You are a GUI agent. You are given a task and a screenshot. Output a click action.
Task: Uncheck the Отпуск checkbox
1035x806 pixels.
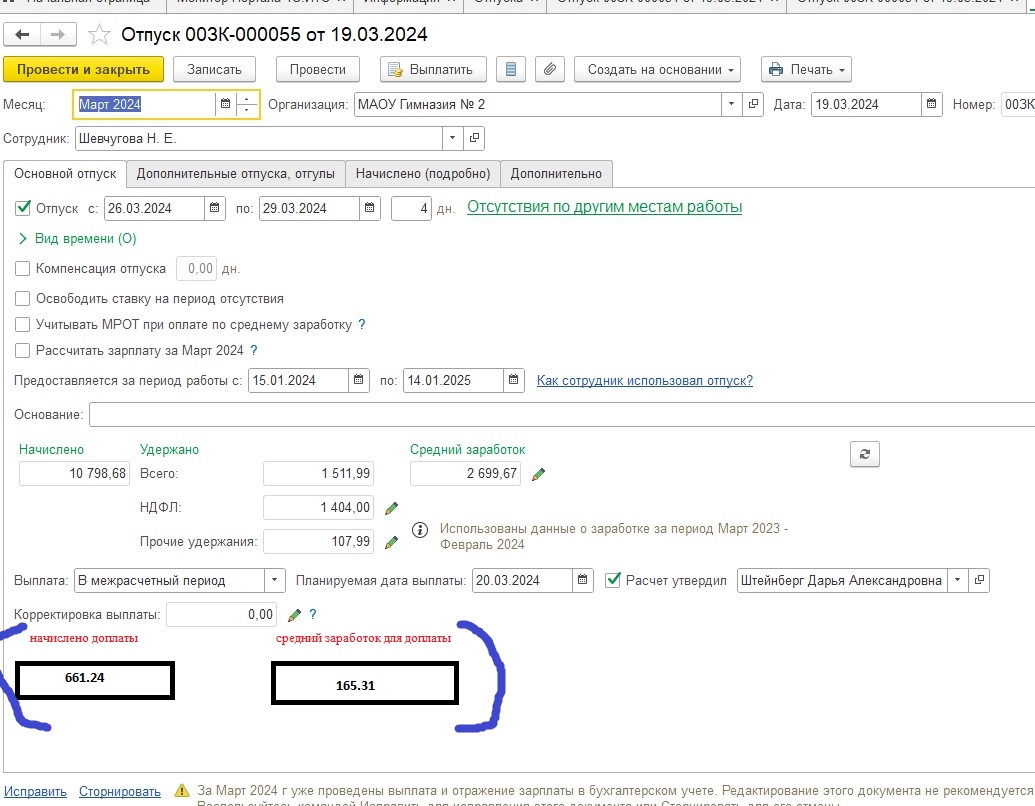pos(23,209)
